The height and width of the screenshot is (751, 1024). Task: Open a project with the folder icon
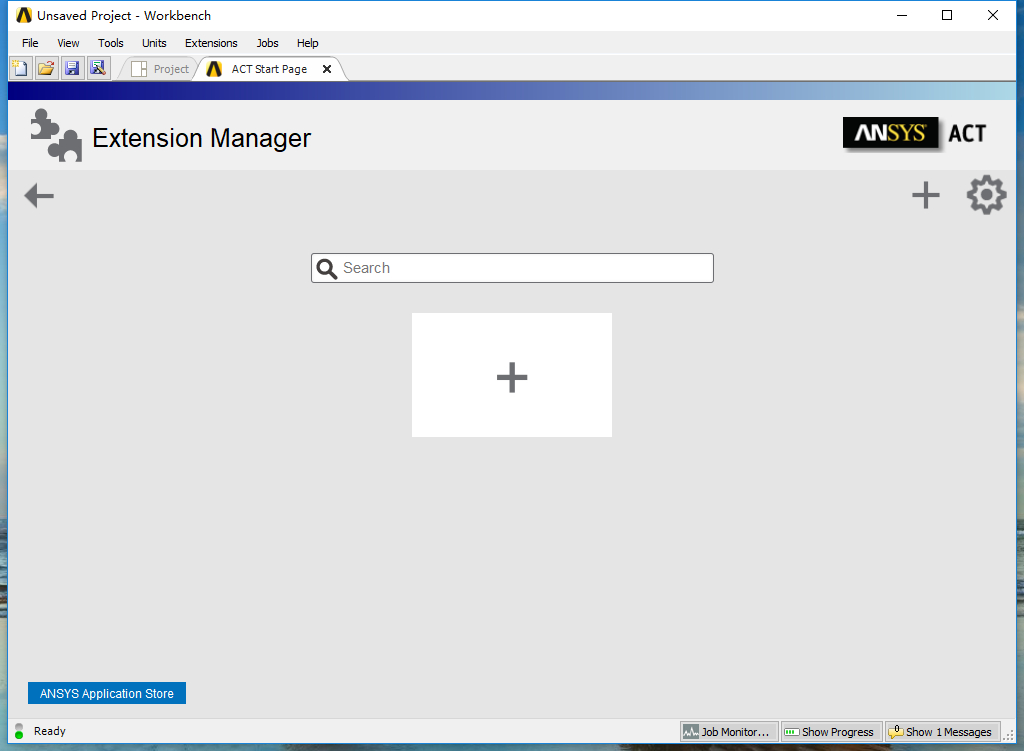46,69
